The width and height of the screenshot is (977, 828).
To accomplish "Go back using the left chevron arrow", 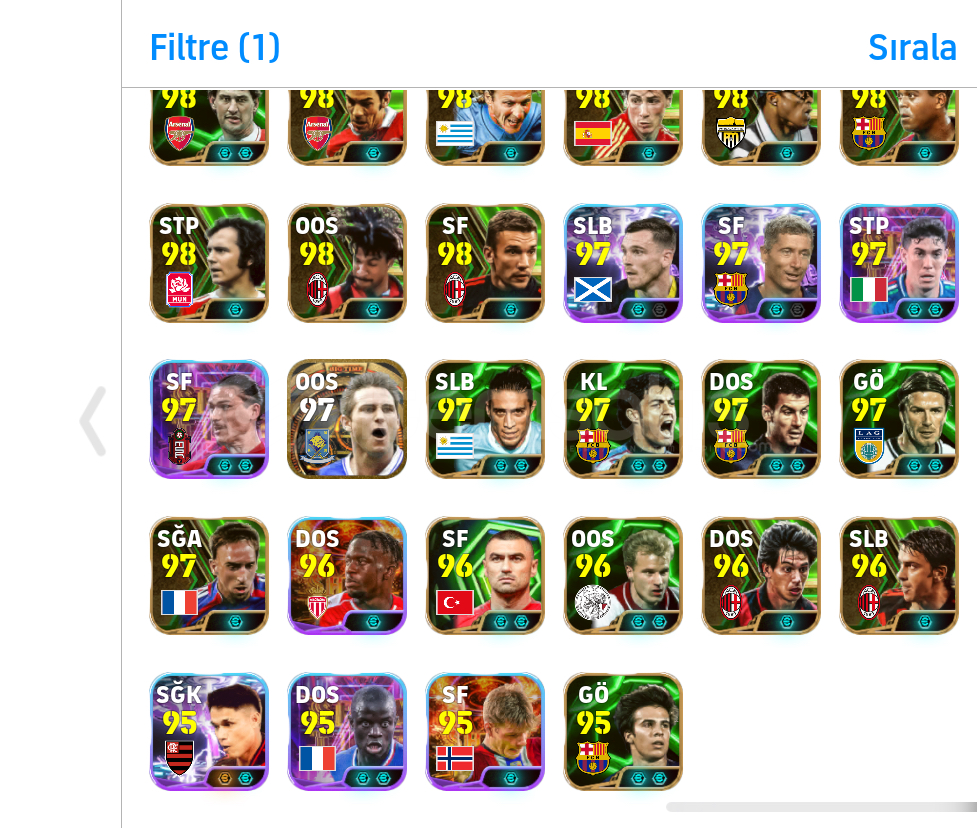I will click(93, 421).
